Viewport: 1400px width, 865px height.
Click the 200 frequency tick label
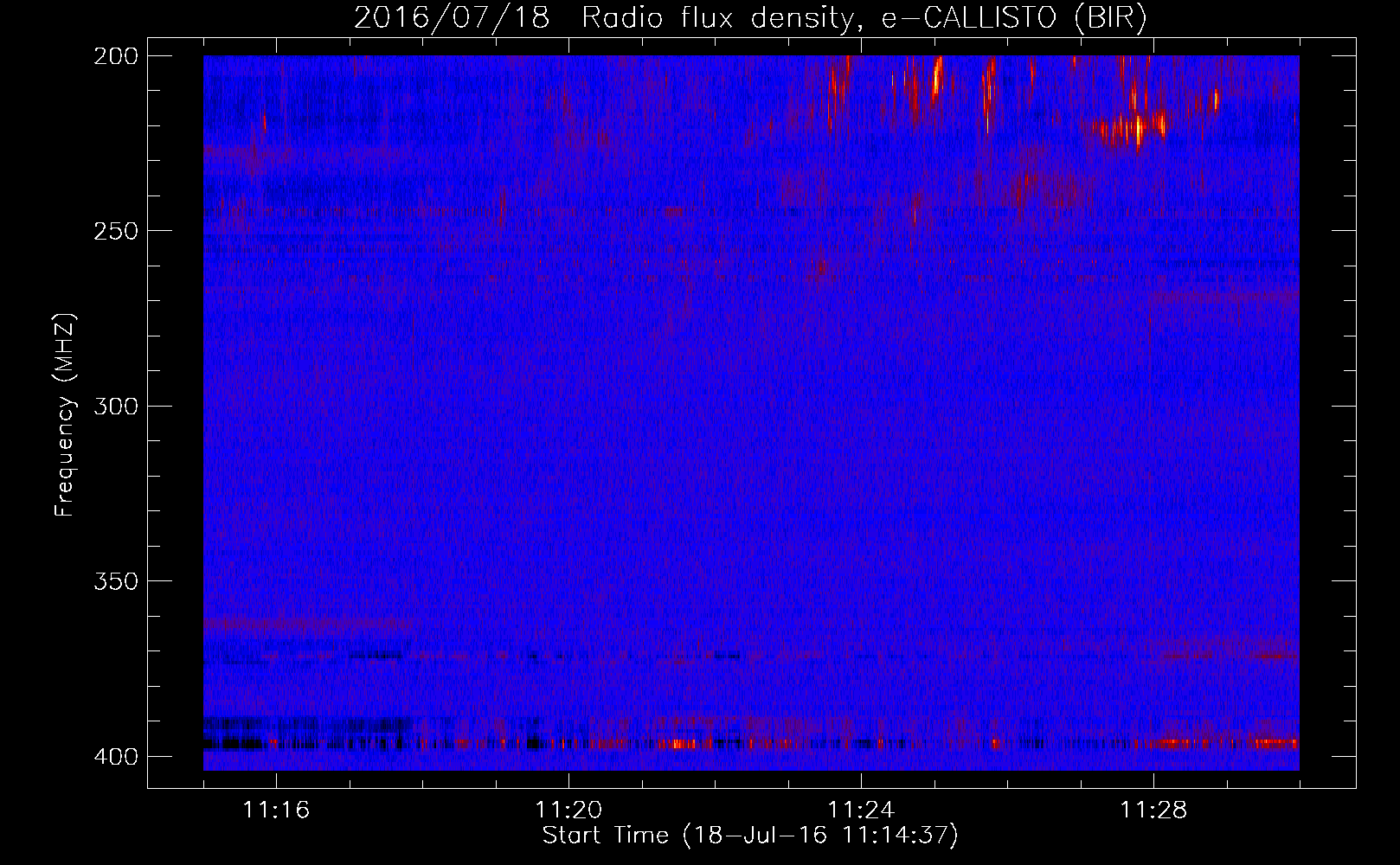(x=115, y=55)
